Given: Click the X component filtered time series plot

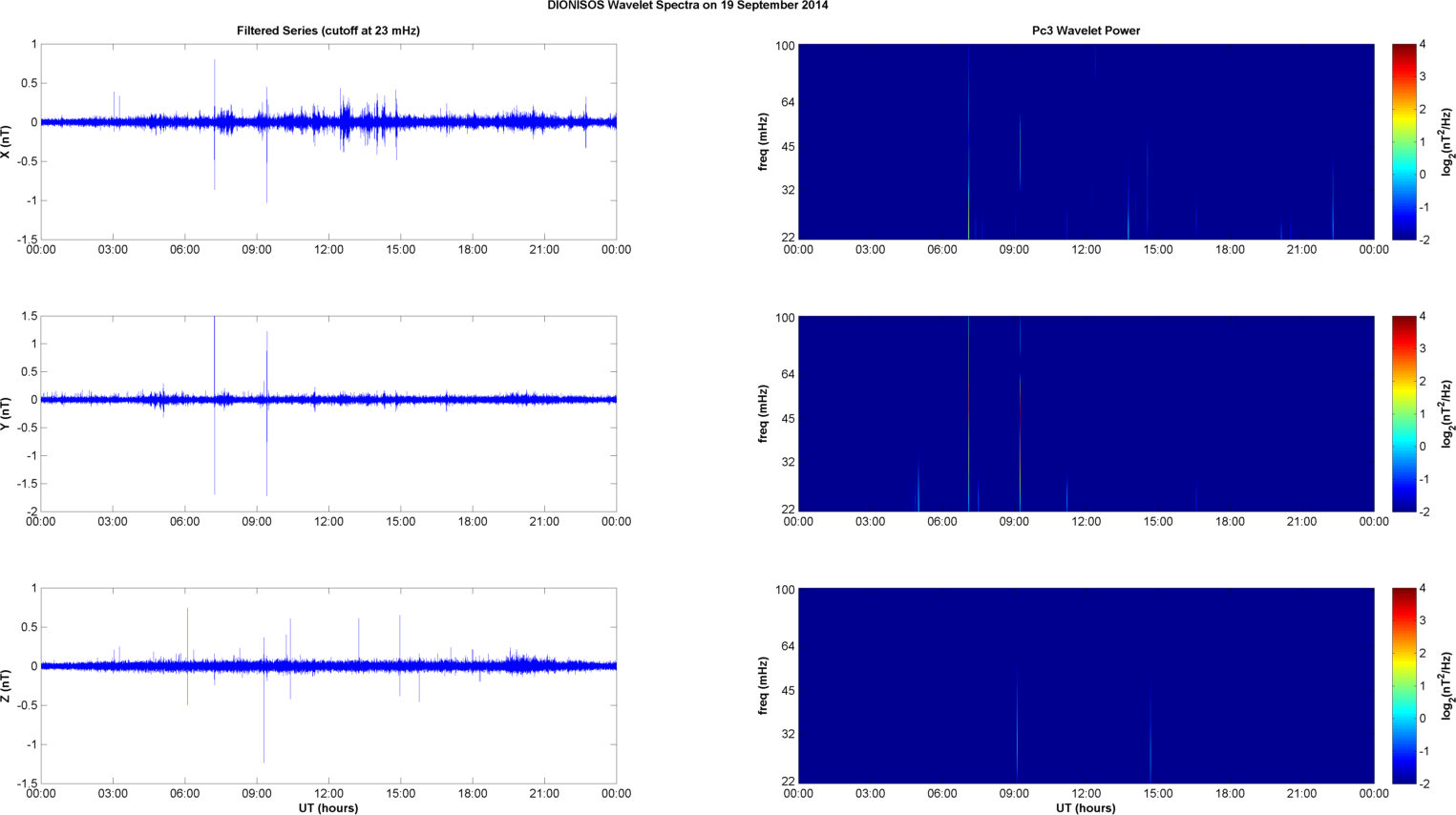Looking at the screenshot, I should point(328,142).
